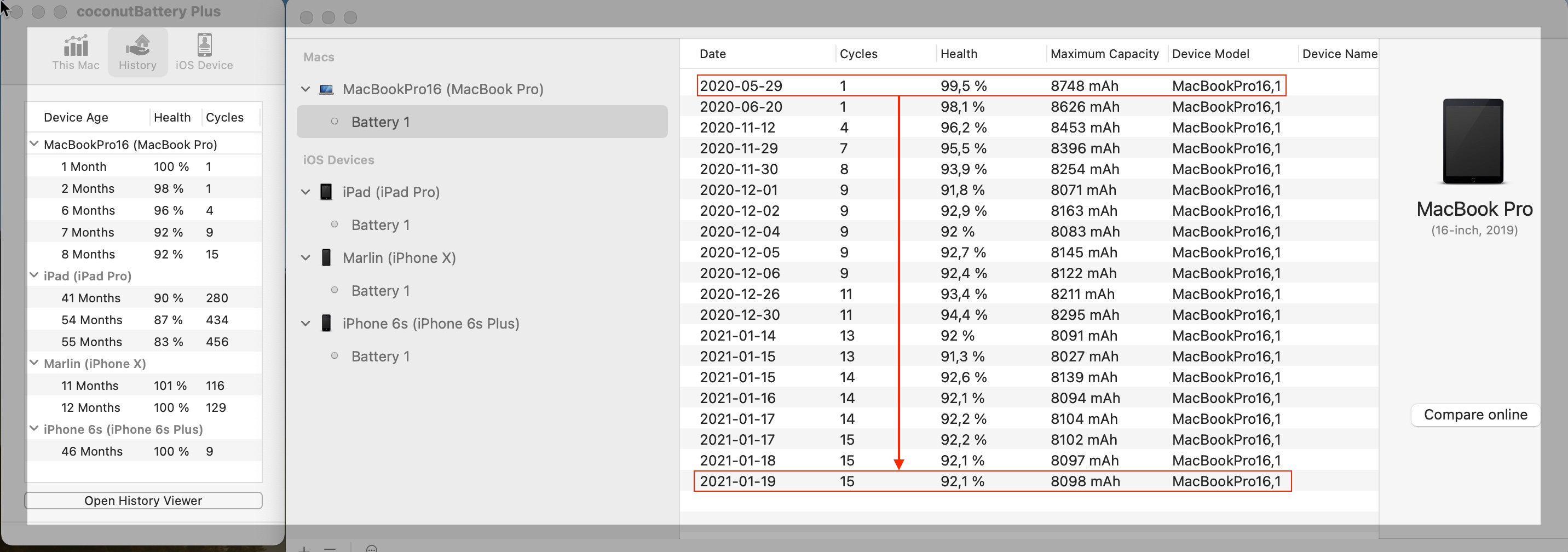The height and width of the screenshot is (552, 1568).
Task: Select the 2021-01-15 entry with 13 cycles
Action: pos(1029,356)
